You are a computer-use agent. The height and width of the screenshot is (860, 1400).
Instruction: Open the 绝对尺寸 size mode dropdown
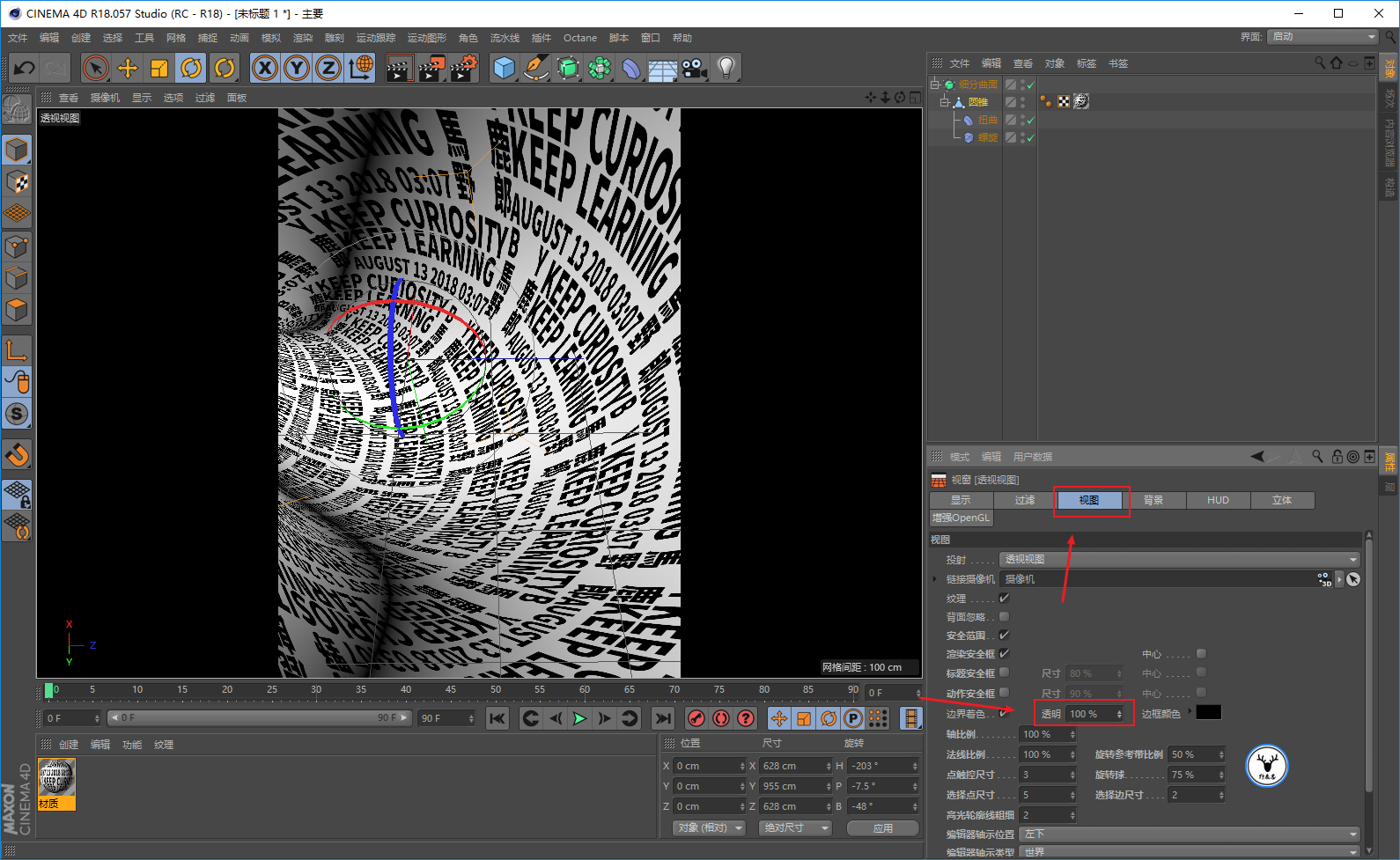[795, 827]
